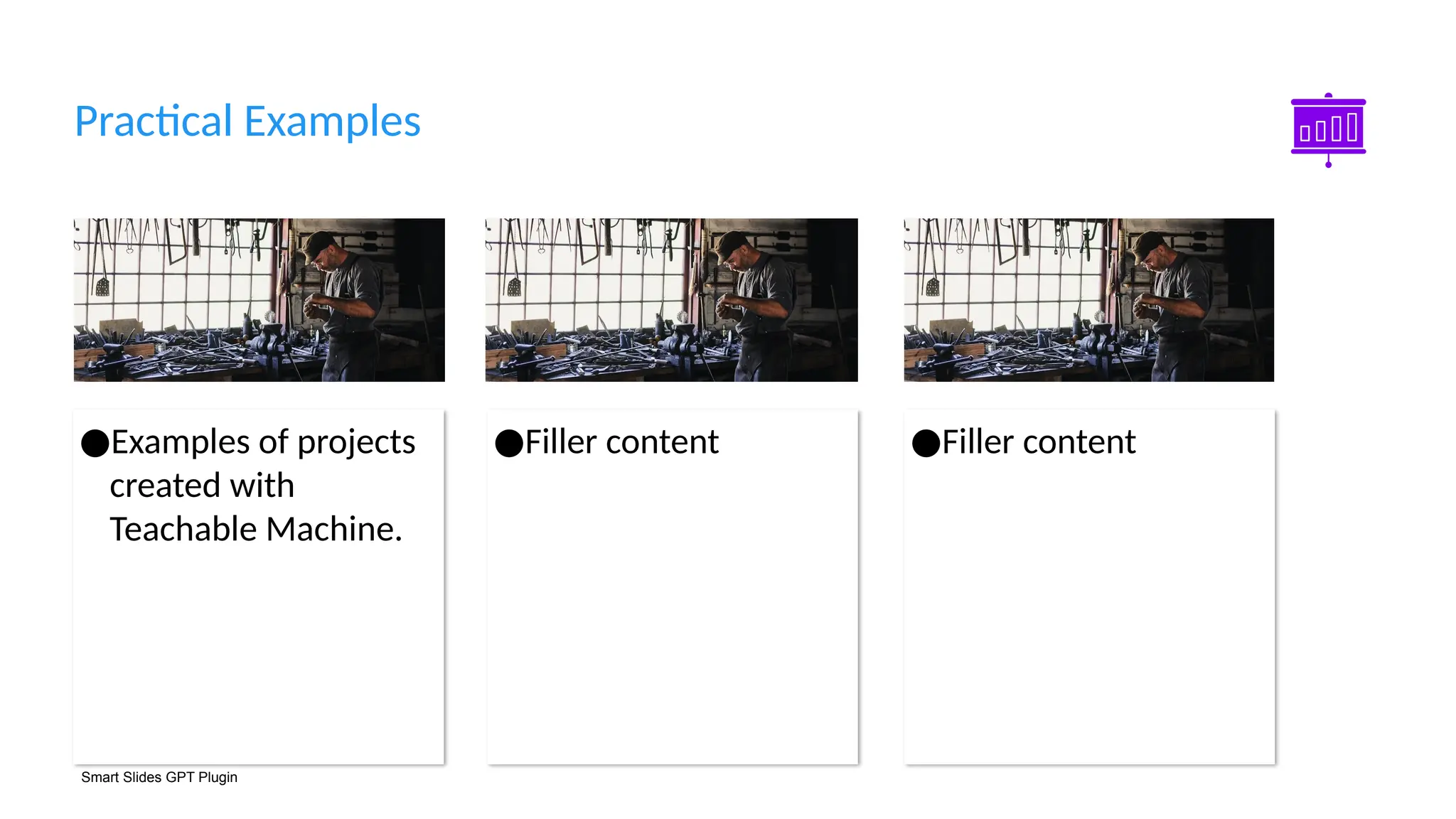The height and width of the screenshot is (819, 1456).
Task: Click the empty area of the left text card
Action: pos(259,654)
